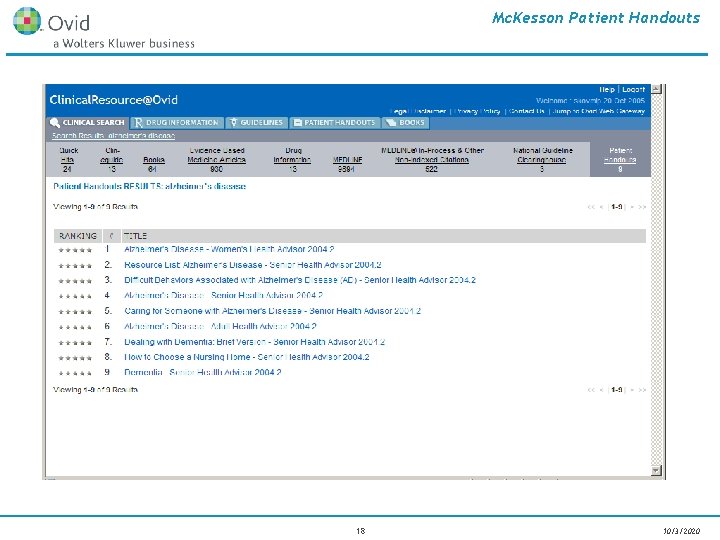Click the Books tab icon
The width and height of the screenshot is (720, 540).
tap(391, 123)
